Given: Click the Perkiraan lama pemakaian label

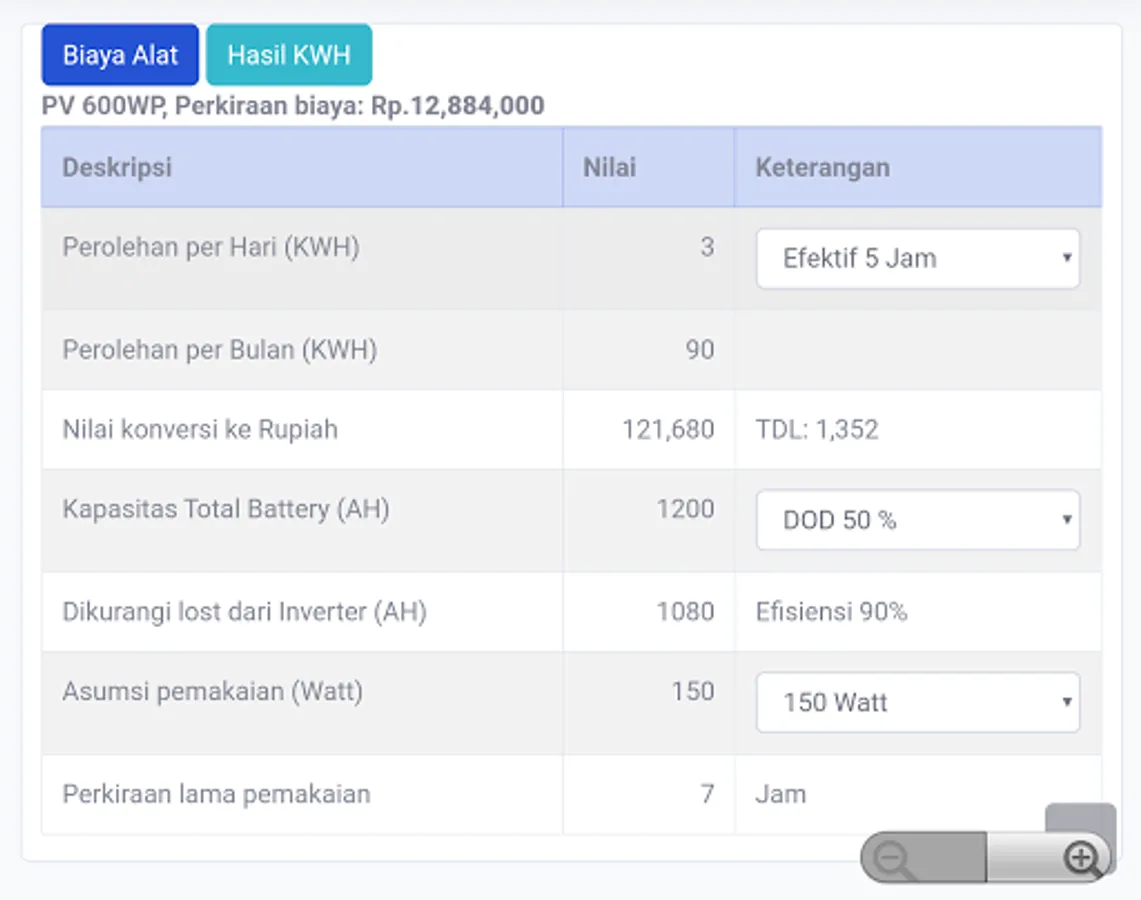Looking at the screenshot, I should tap(216, 794).
